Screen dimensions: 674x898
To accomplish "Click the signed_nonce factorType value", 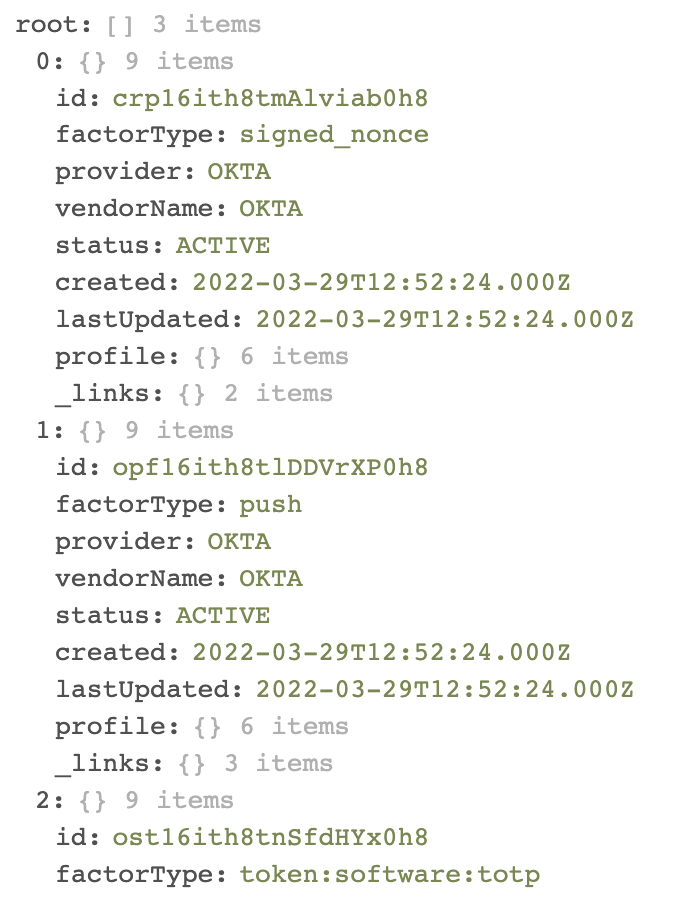I will tap(334, 135).
